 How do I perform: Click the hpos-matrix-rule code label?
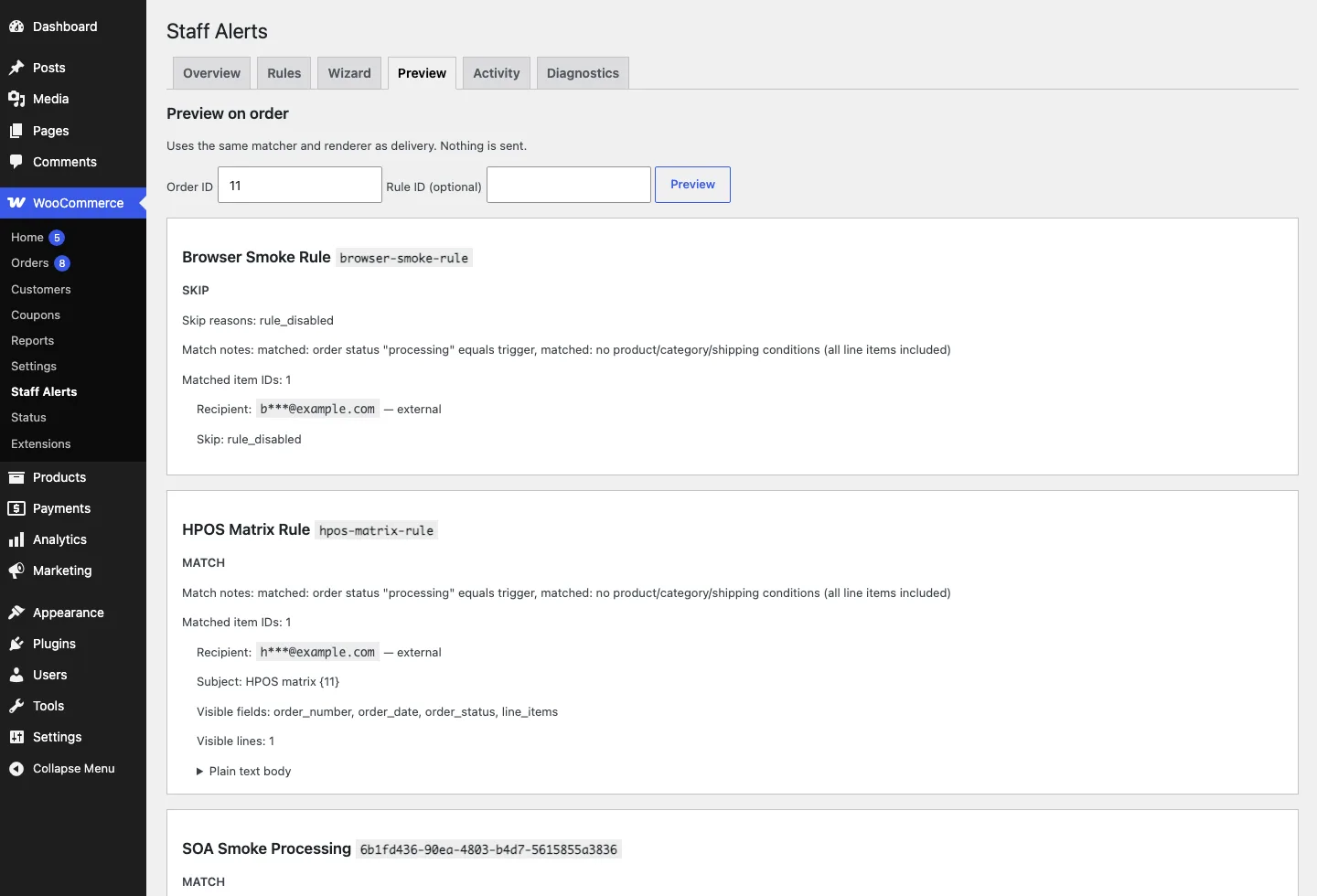[377, 530]
